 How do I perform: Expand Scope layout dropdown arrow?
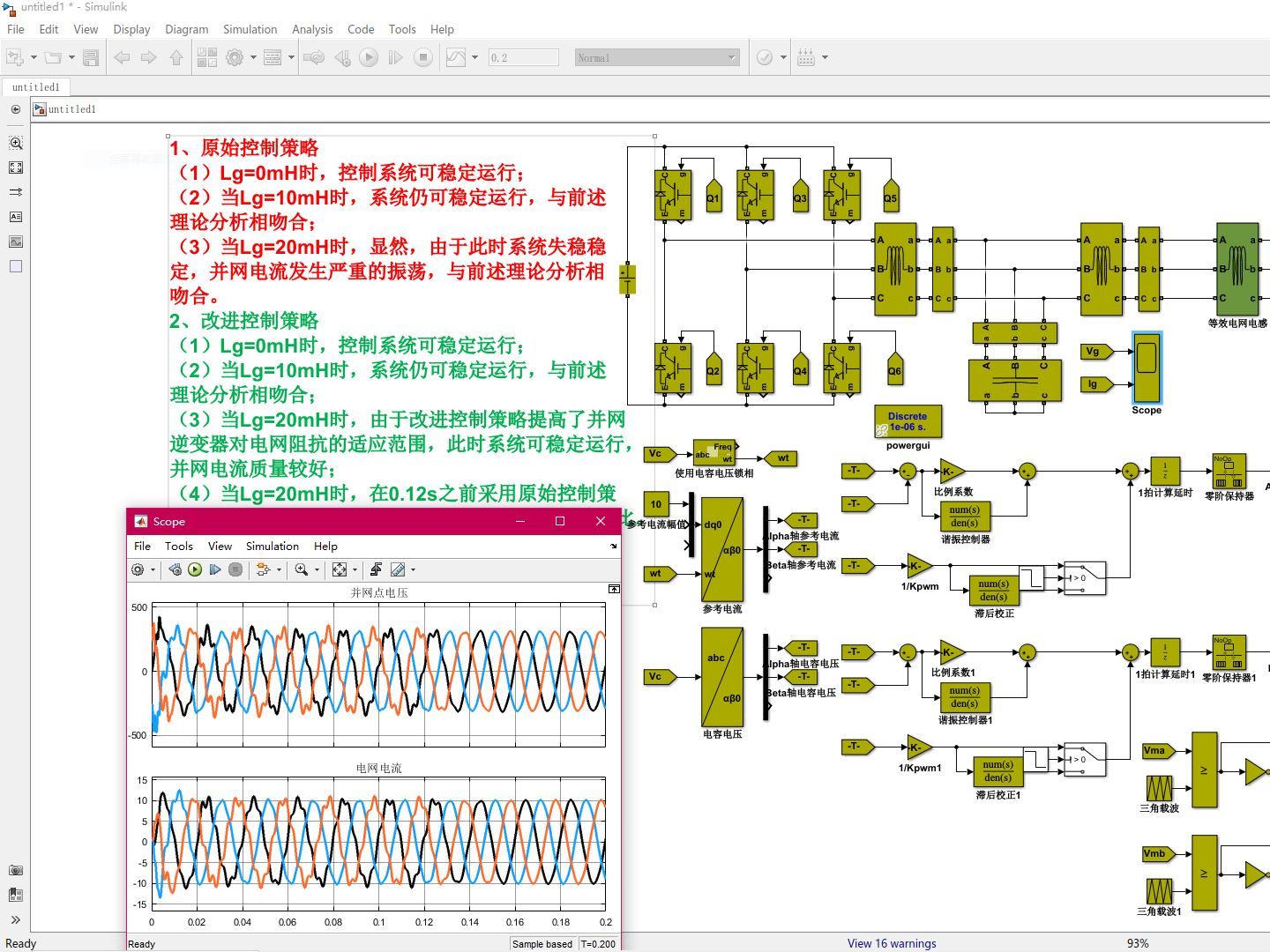pos(279,570)
